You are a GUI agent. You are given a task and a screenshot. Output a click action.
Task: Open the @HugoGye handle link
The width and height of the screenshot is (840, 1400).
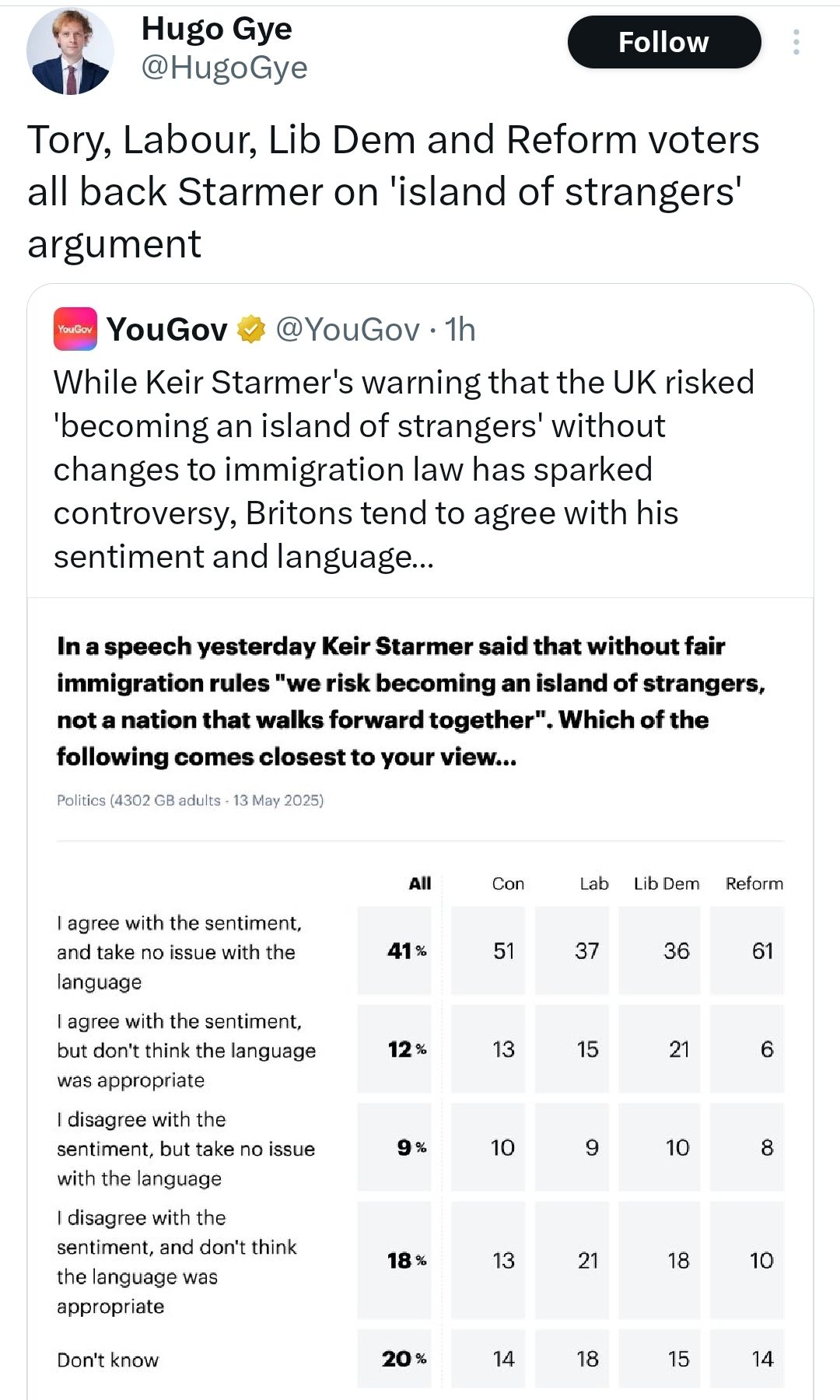(x=224, y=68)
